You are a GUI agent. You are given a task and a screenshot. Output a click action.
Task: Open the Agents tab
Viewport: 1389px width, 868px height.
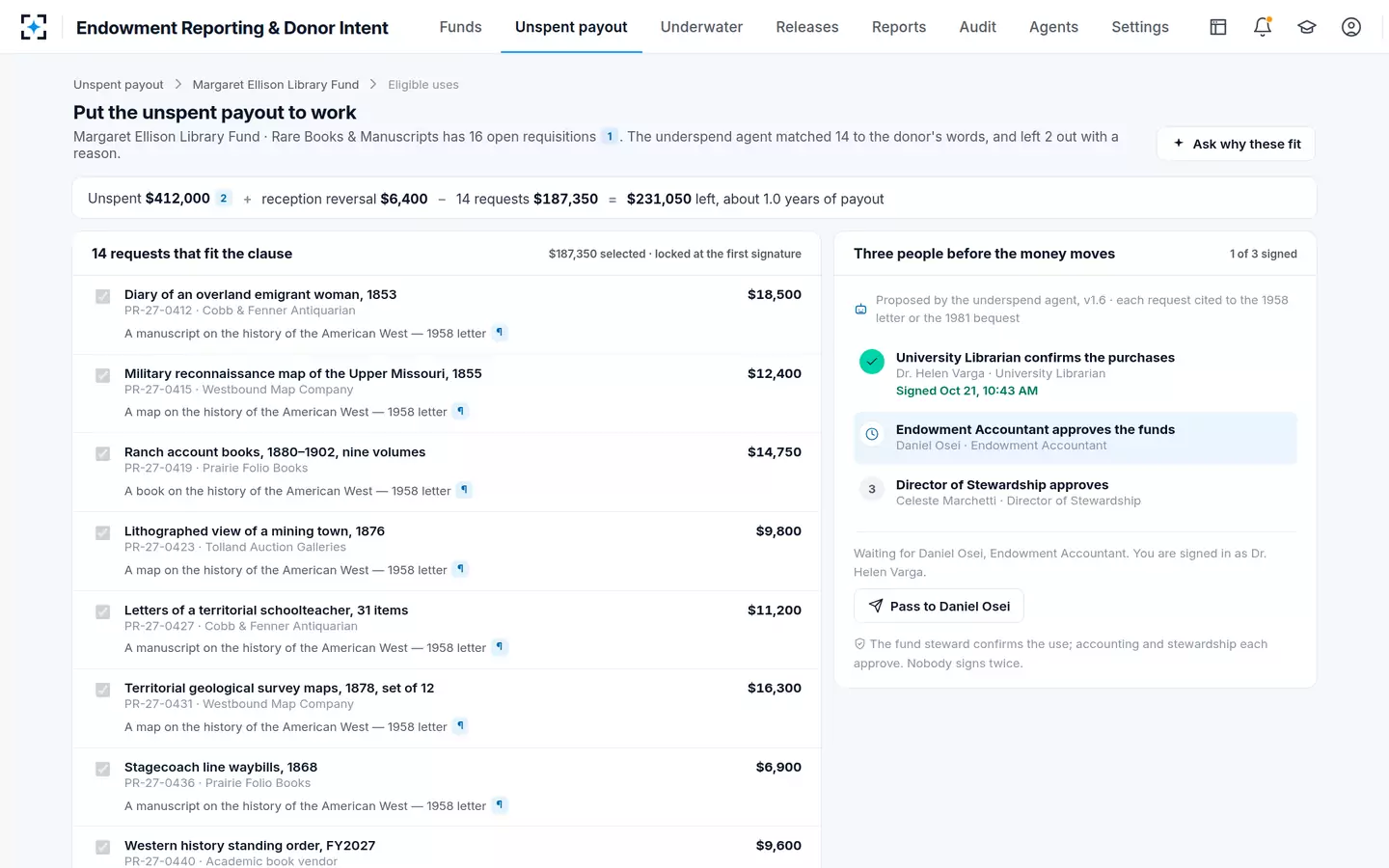pos(1053,27)
